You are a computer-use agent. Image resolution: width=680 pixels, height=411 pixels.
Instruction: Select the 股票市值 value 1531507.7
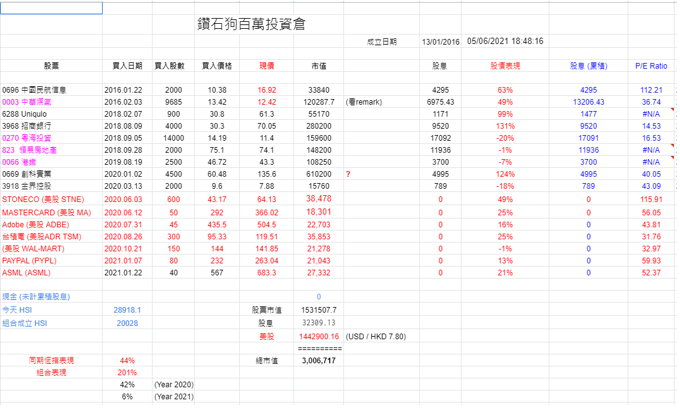coord(319,310)
